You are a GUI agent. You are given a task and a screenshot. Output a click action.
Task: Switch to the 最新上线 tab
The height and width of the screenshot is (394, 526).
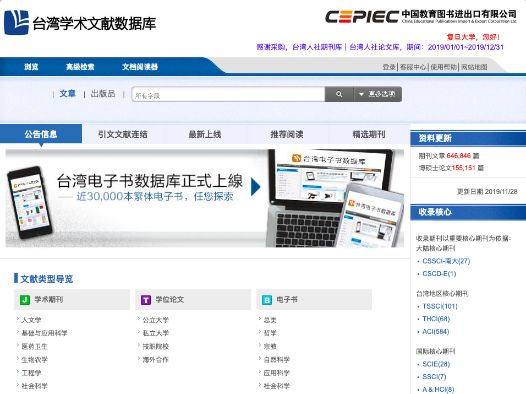205,134
